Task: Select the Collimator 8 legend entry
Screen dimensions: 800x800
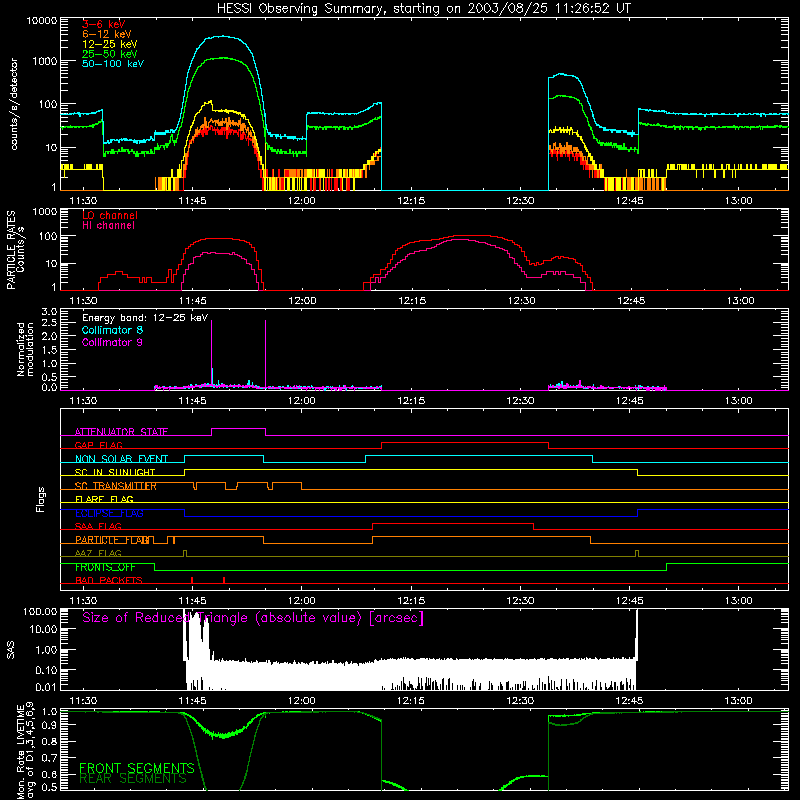Action: pos(112,330)
